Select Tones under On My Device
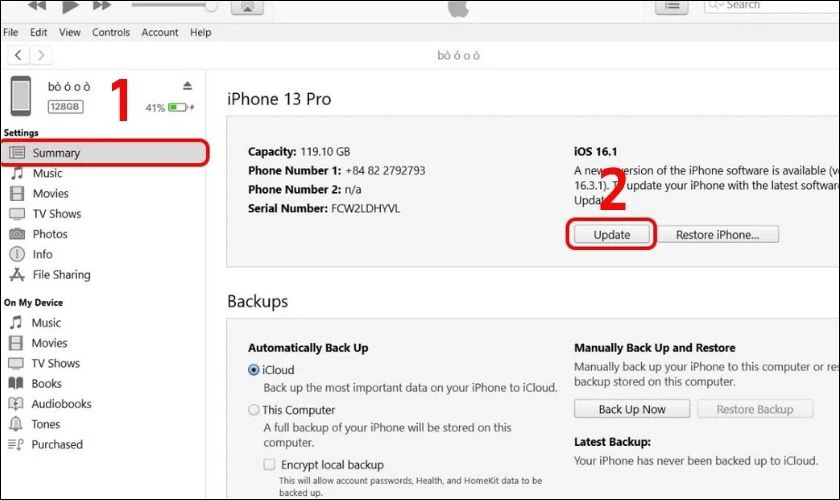The height and width of the screenshot is (500, 840). (x=46, y=424)
